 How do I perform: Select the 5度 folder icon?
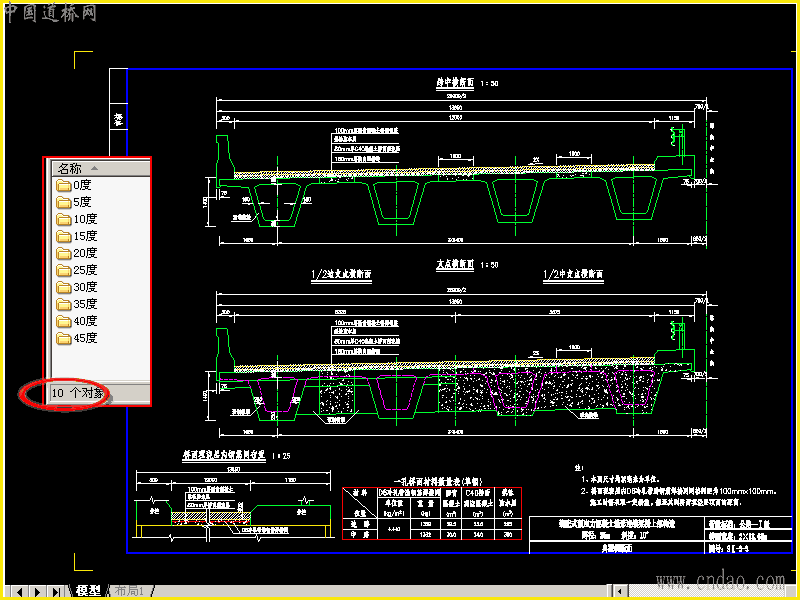(64, 203)
